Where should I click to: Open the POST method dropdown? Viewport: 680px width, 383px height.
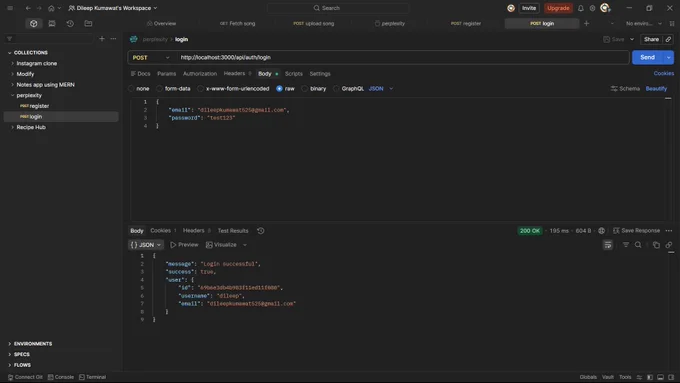click(x=151, y=57)
